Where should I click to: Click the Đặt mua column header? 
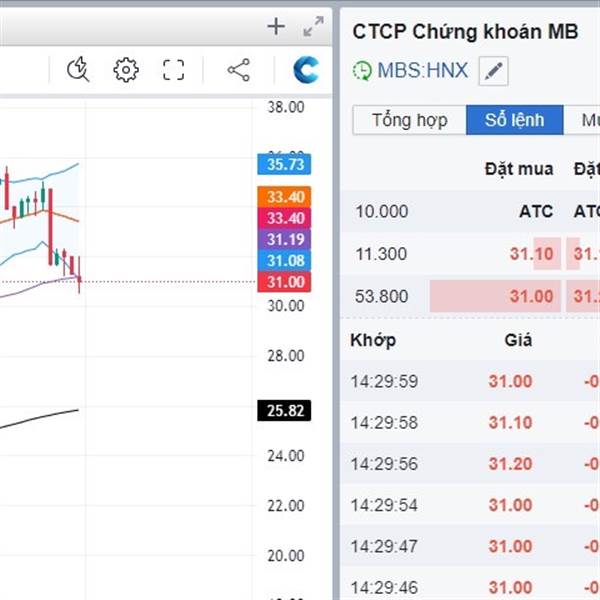tap(519, 169)
